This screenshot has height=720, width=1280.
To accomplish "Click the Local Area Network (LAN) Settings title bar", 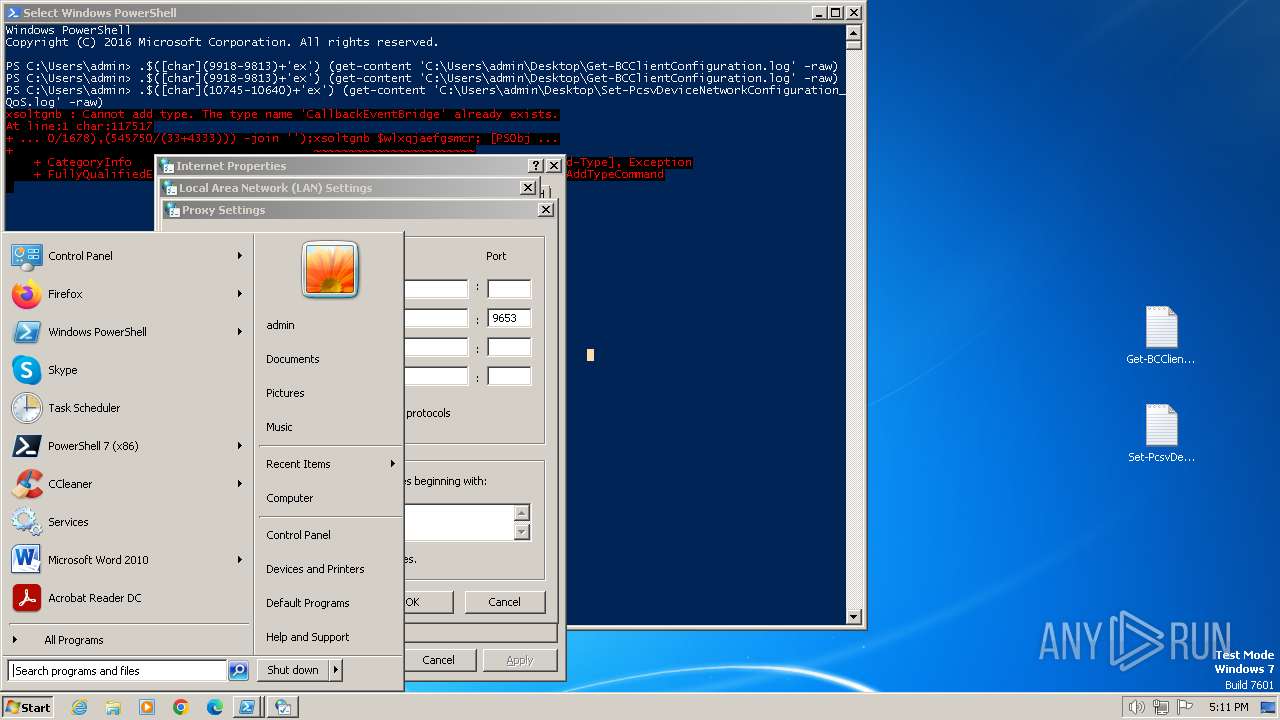I will [348, 188].
